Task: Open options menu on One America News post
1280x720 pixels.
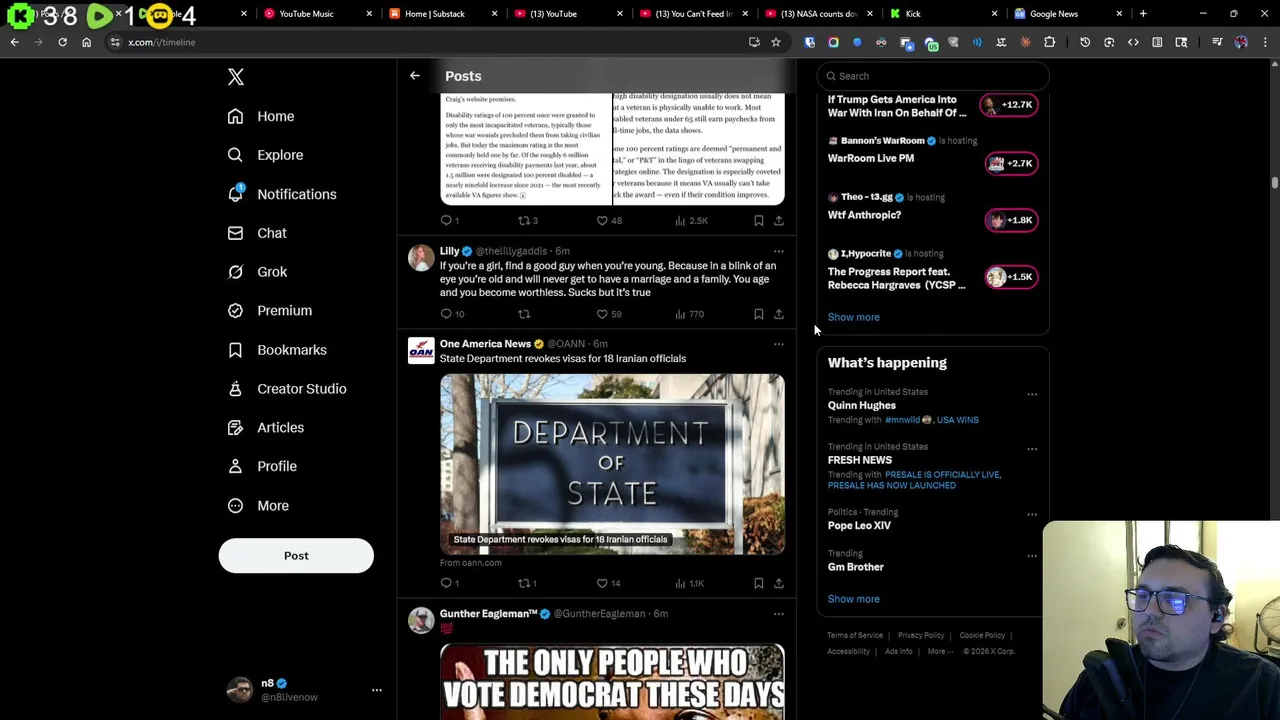Action: click(778, 344)
